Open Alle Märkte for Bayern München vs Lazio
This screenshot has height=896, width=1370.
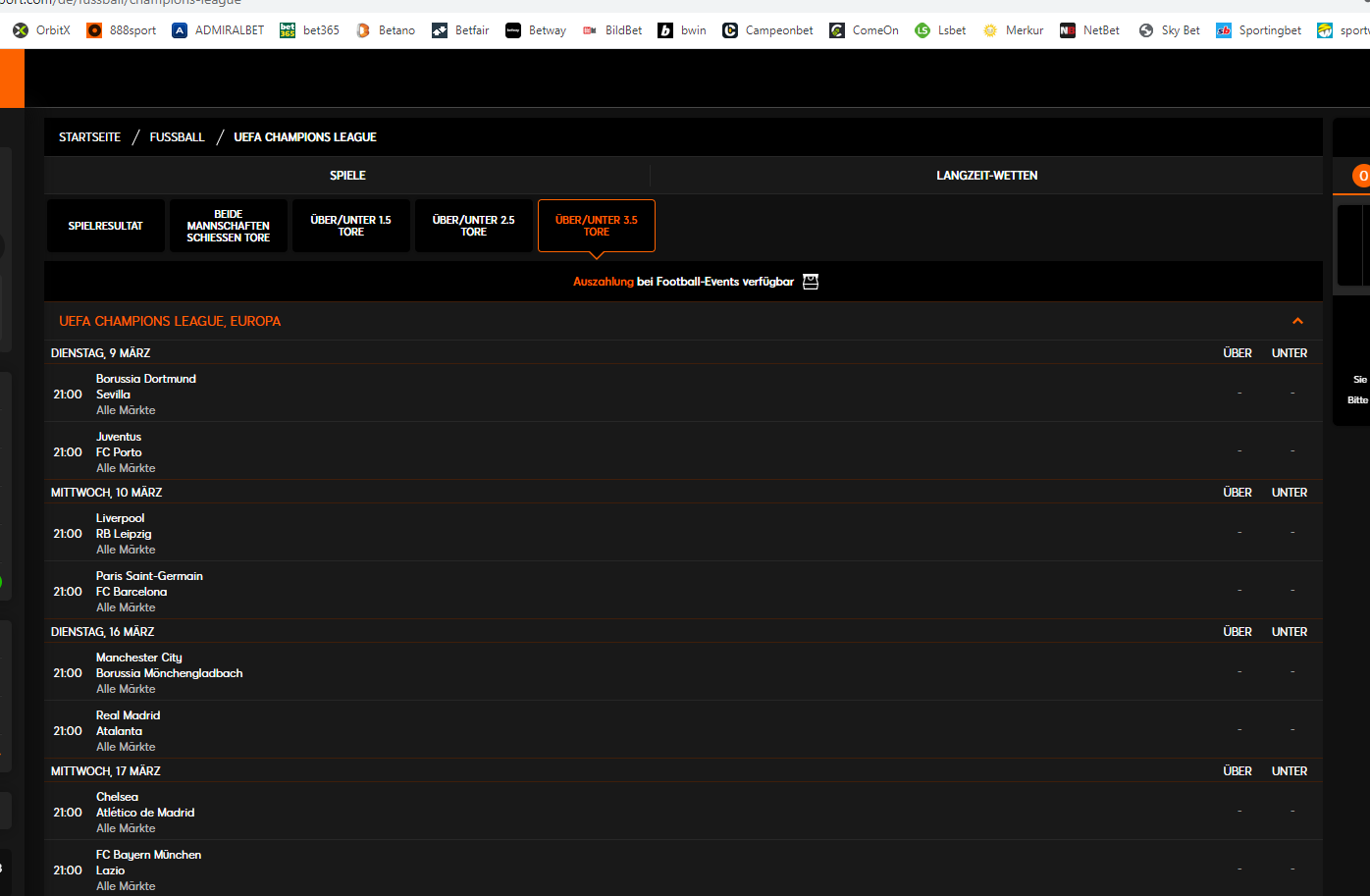coord(126,886)
